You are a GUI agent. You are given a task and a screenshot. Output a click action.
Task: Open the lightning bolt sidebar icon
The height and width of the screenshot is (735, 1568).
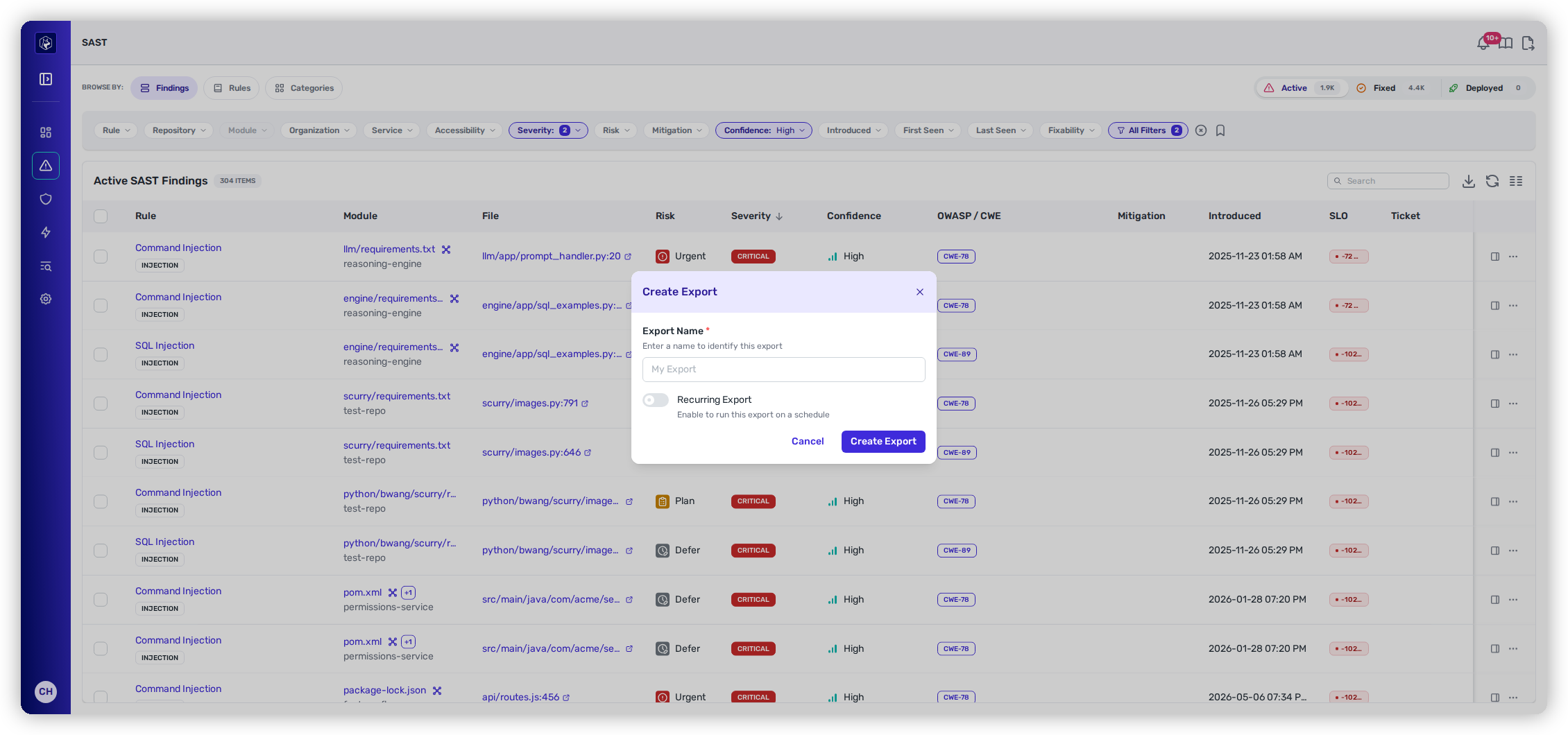[x=46, y=232]
